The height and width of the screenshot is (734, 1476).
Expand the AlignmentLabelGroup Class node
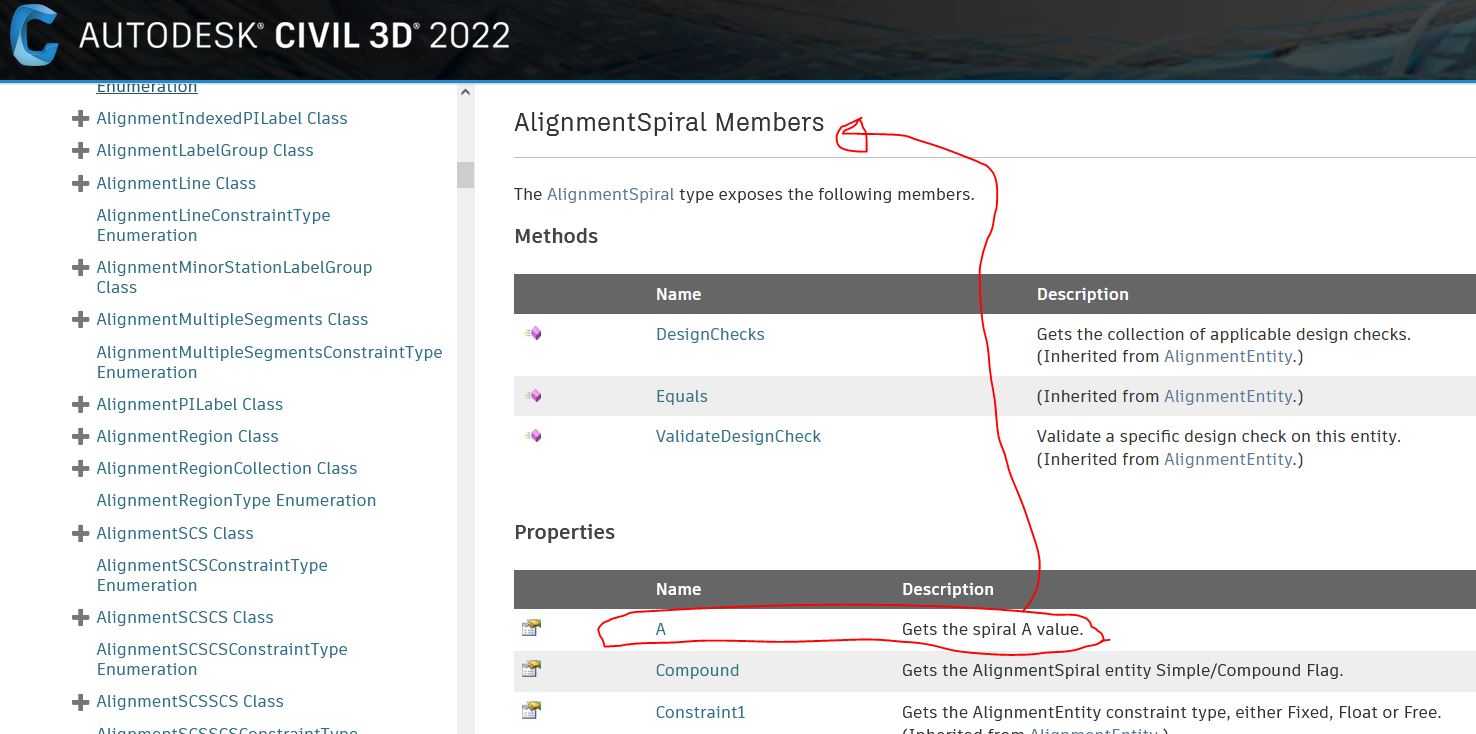pyautogui.click(x=80, y=150)
